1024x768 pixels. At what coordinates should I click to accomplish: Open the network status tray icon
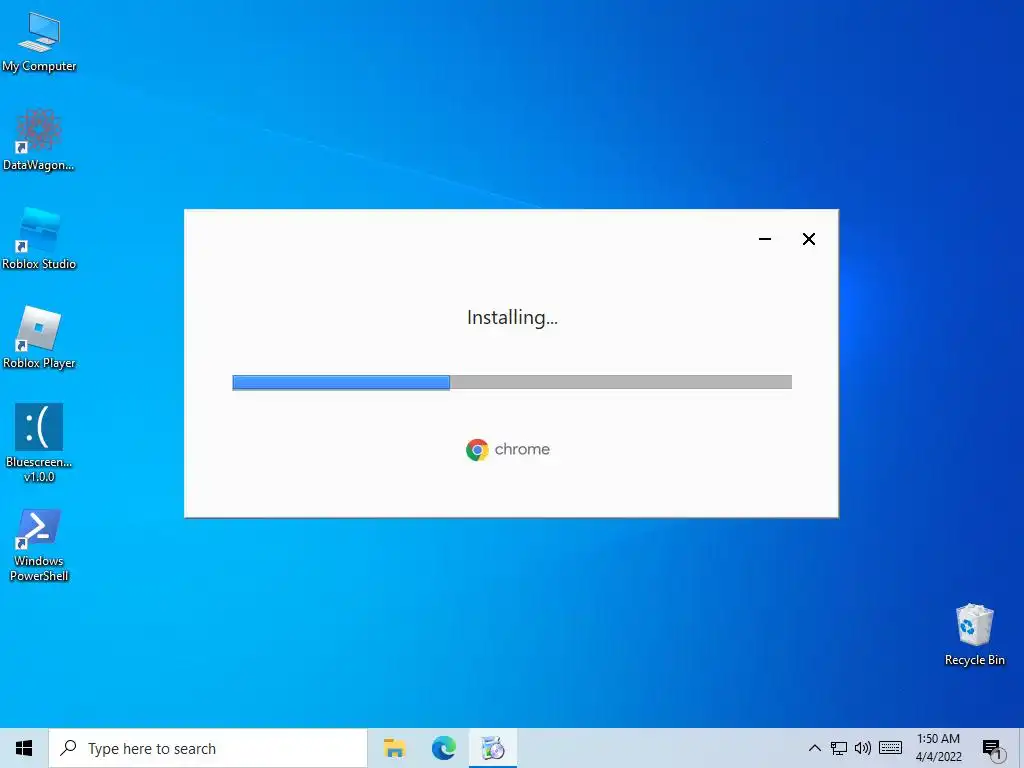(839, 748)
